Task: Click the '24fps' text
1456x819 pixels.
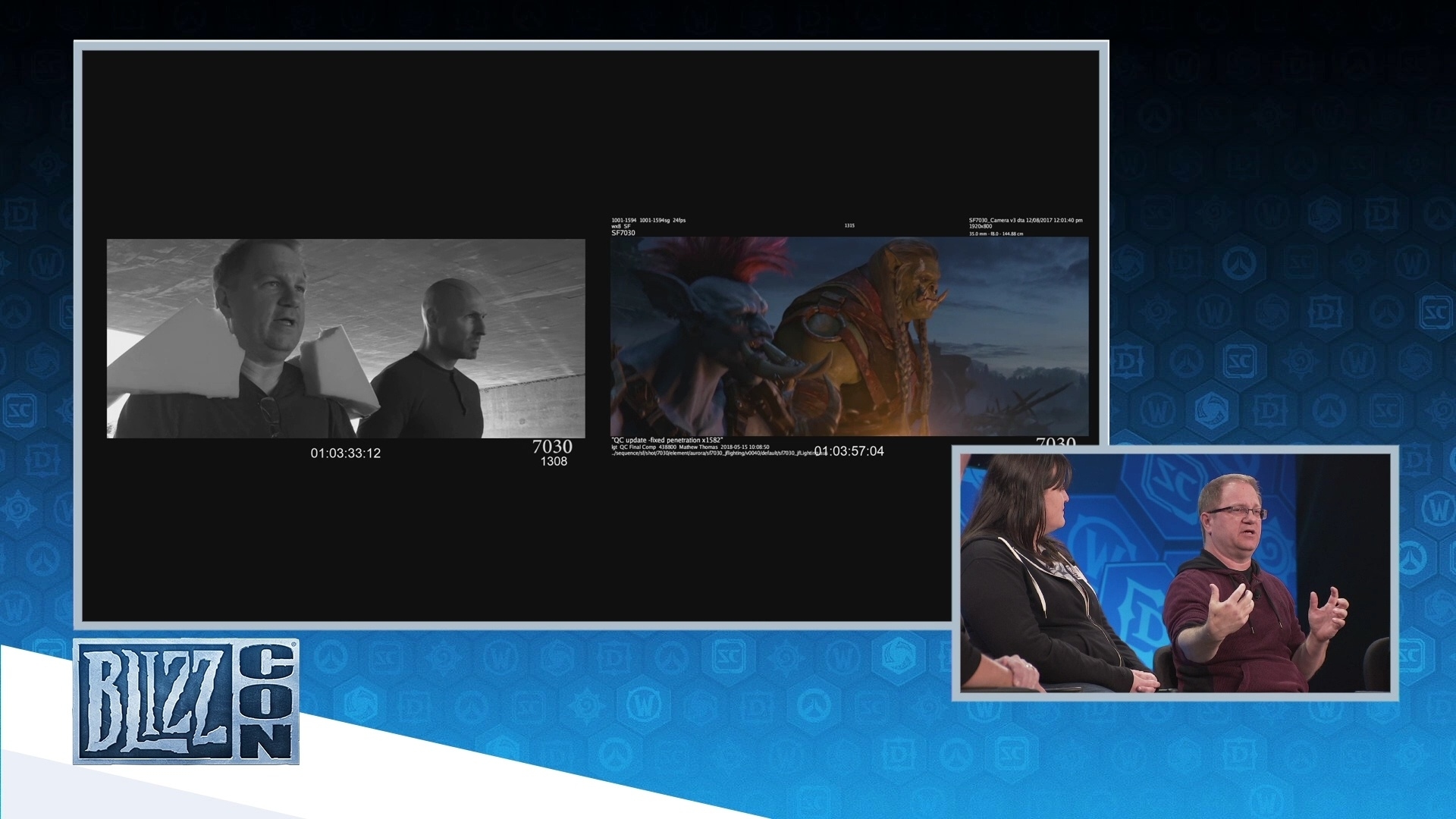Action: pyautogui.click(x=679, y=221)
